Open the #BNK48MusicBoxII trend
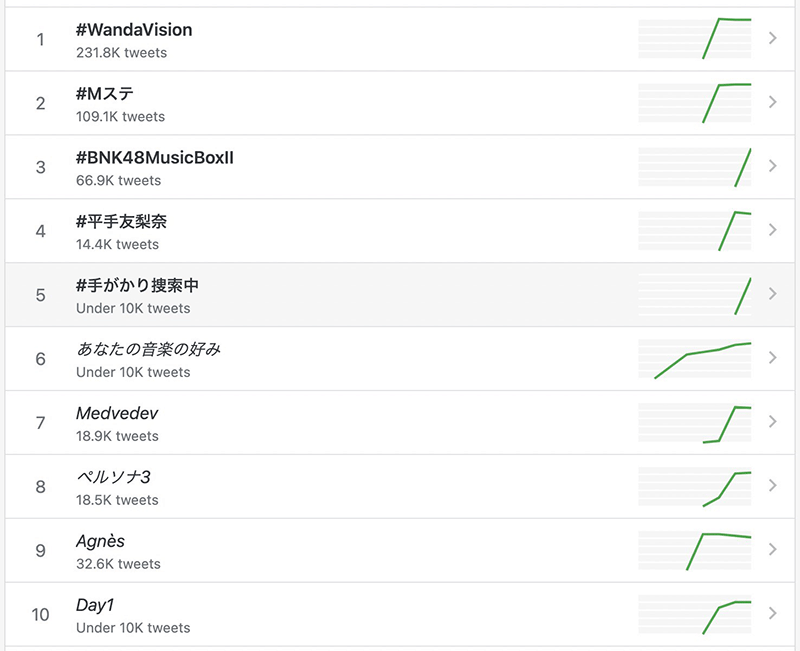This screenshot has height=651, width=800. coord(155,158)
